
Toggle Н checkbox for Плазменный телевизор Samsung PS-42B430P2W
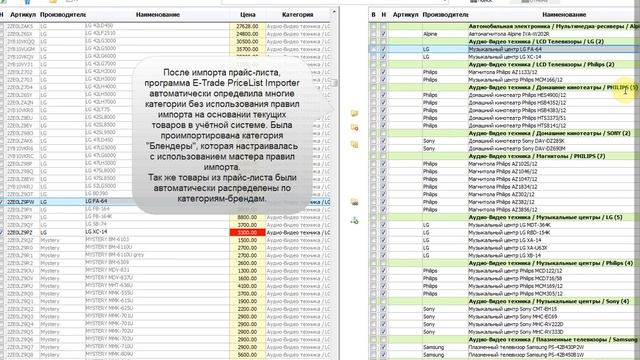[383, 347]
